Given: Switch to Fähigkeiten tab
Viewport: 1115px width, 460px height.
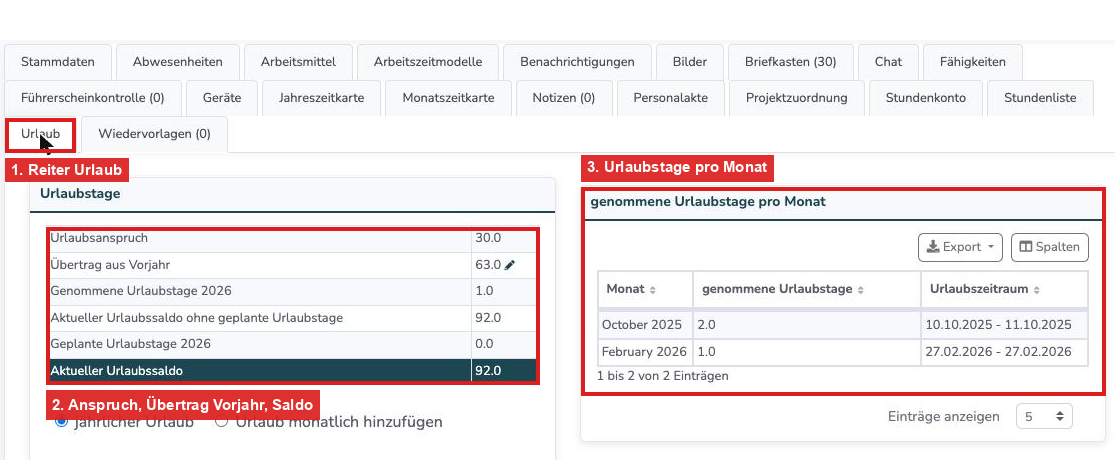Looking at the screenshot, I should tap(973, 62).
